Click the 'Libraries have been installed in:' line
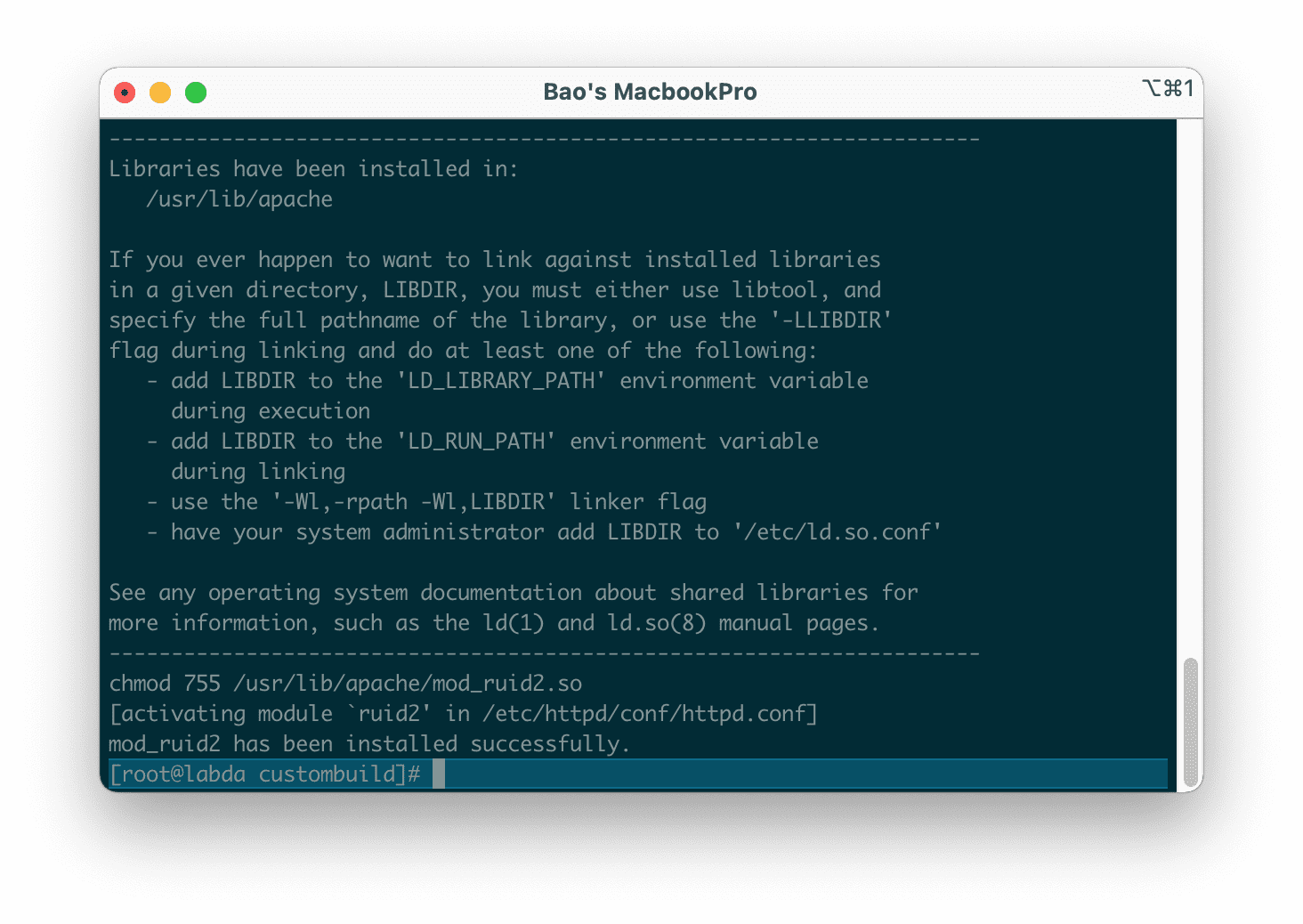The image size is (1303, 924). (313, 169)
